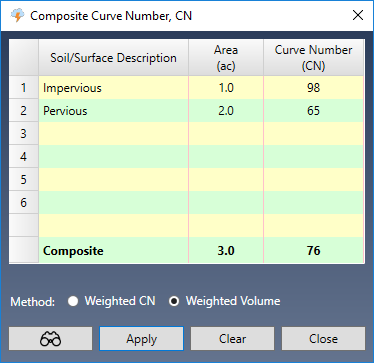
Task: Click the curve number cell showing 65
Action: click(x=313, y=111)
